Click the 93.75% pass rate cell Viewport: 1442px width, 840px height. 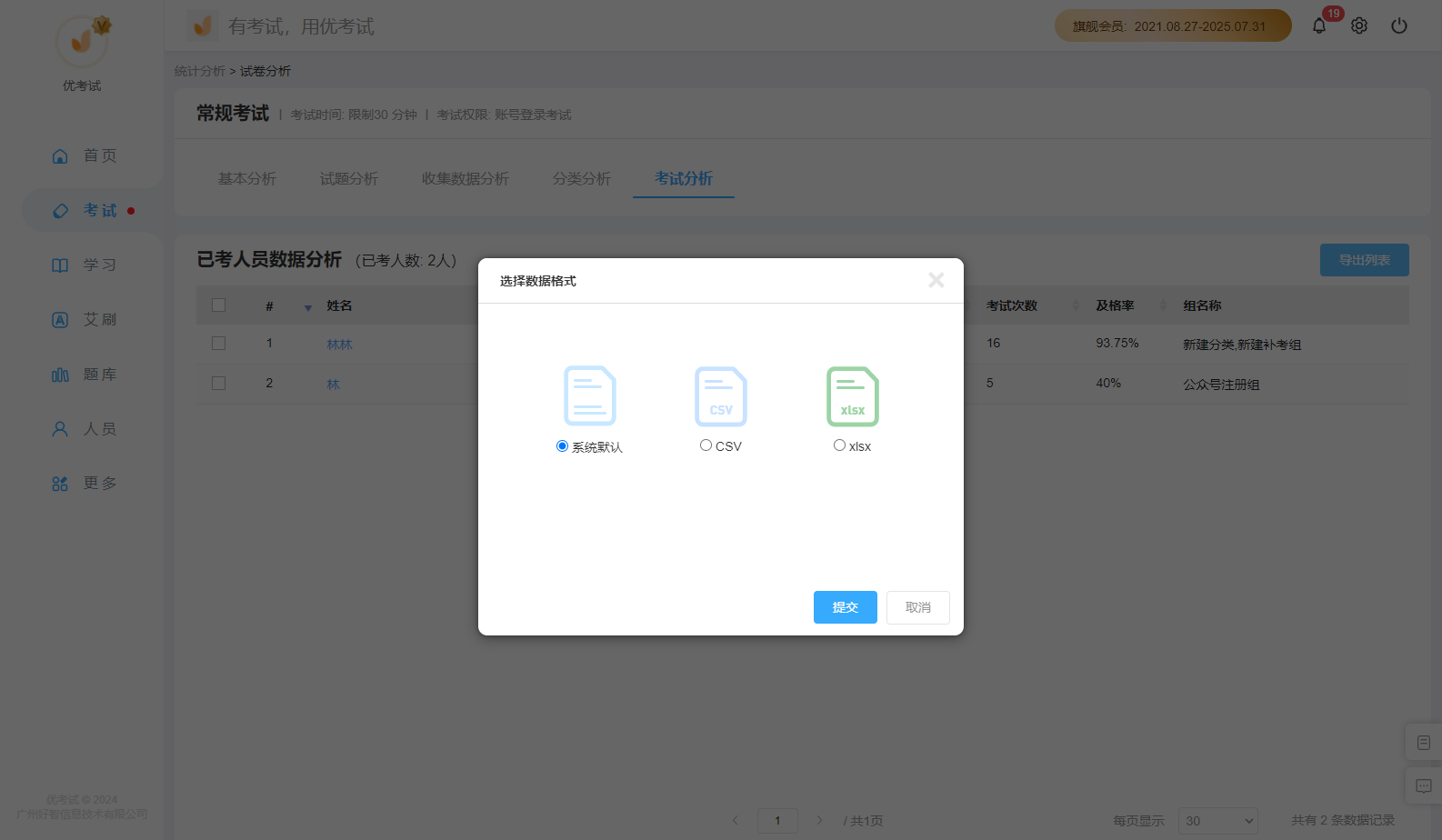[1117, 344]
